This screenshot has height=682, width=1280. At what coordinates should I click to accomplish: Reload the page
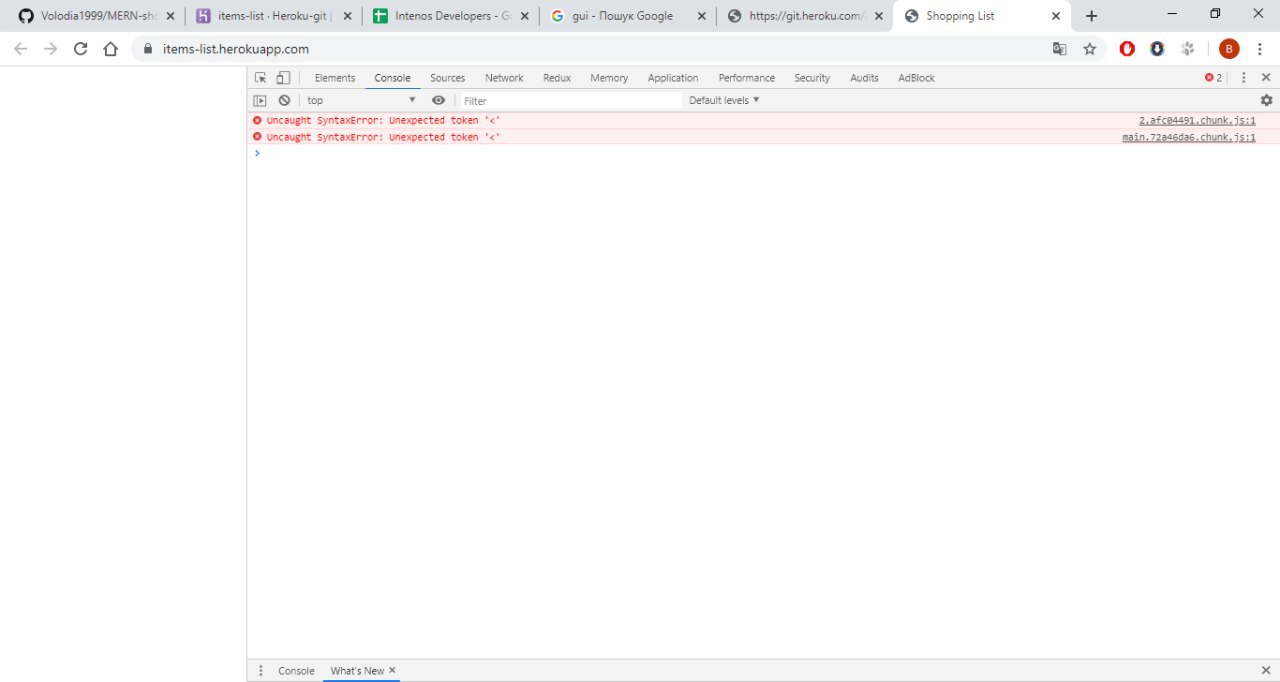coord(81,49)
